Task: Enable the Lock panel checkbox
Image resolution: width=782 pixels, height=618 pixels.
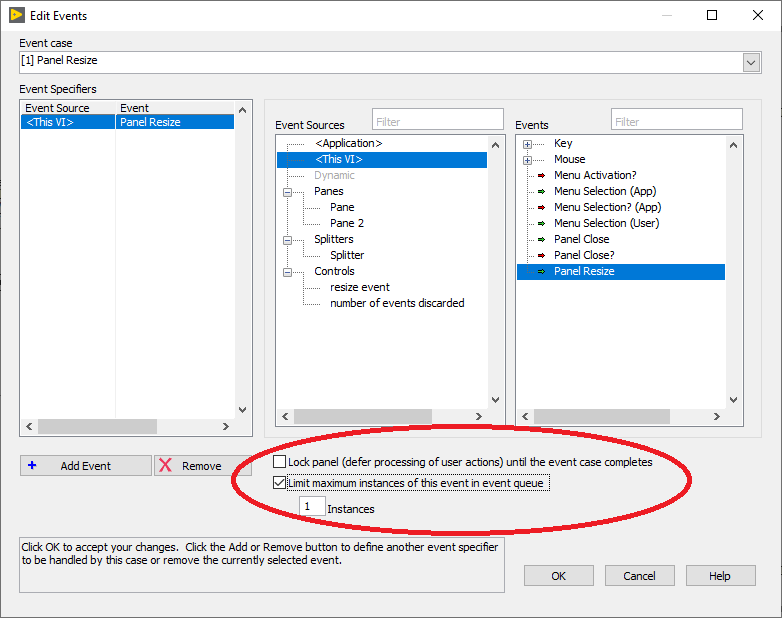Action: click(x=279, y=462)
